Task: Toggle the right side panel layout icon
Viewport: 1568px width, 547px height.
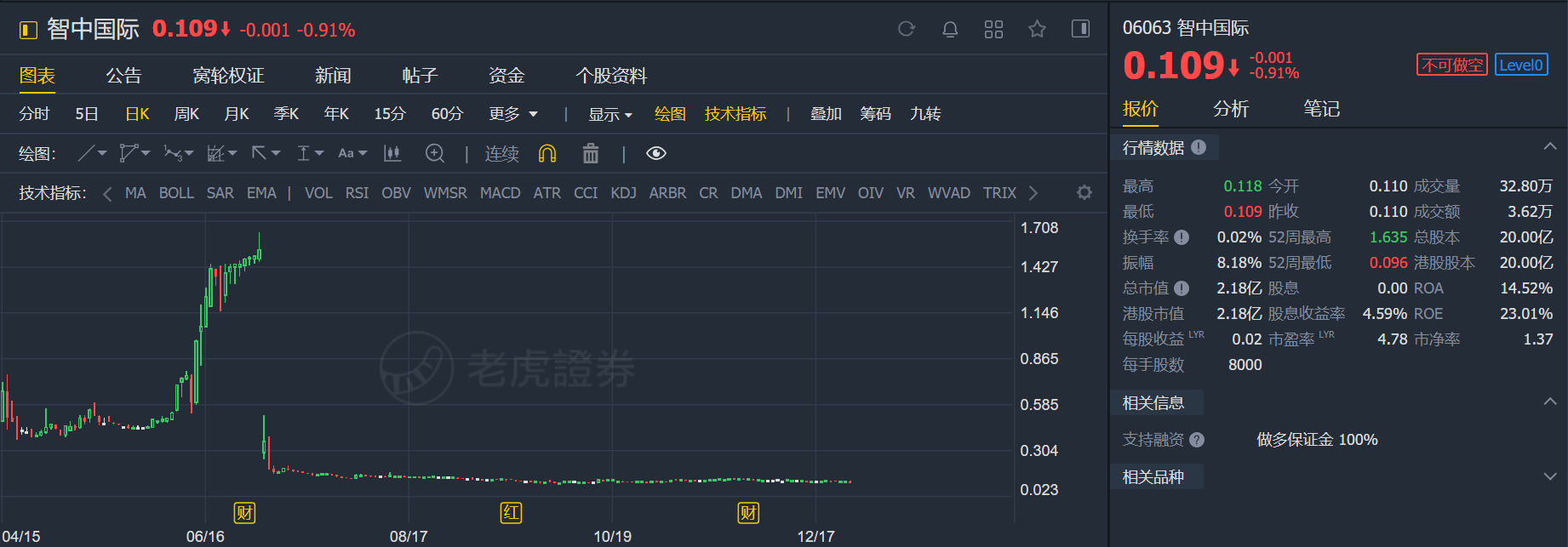Action: [1080, 29]
